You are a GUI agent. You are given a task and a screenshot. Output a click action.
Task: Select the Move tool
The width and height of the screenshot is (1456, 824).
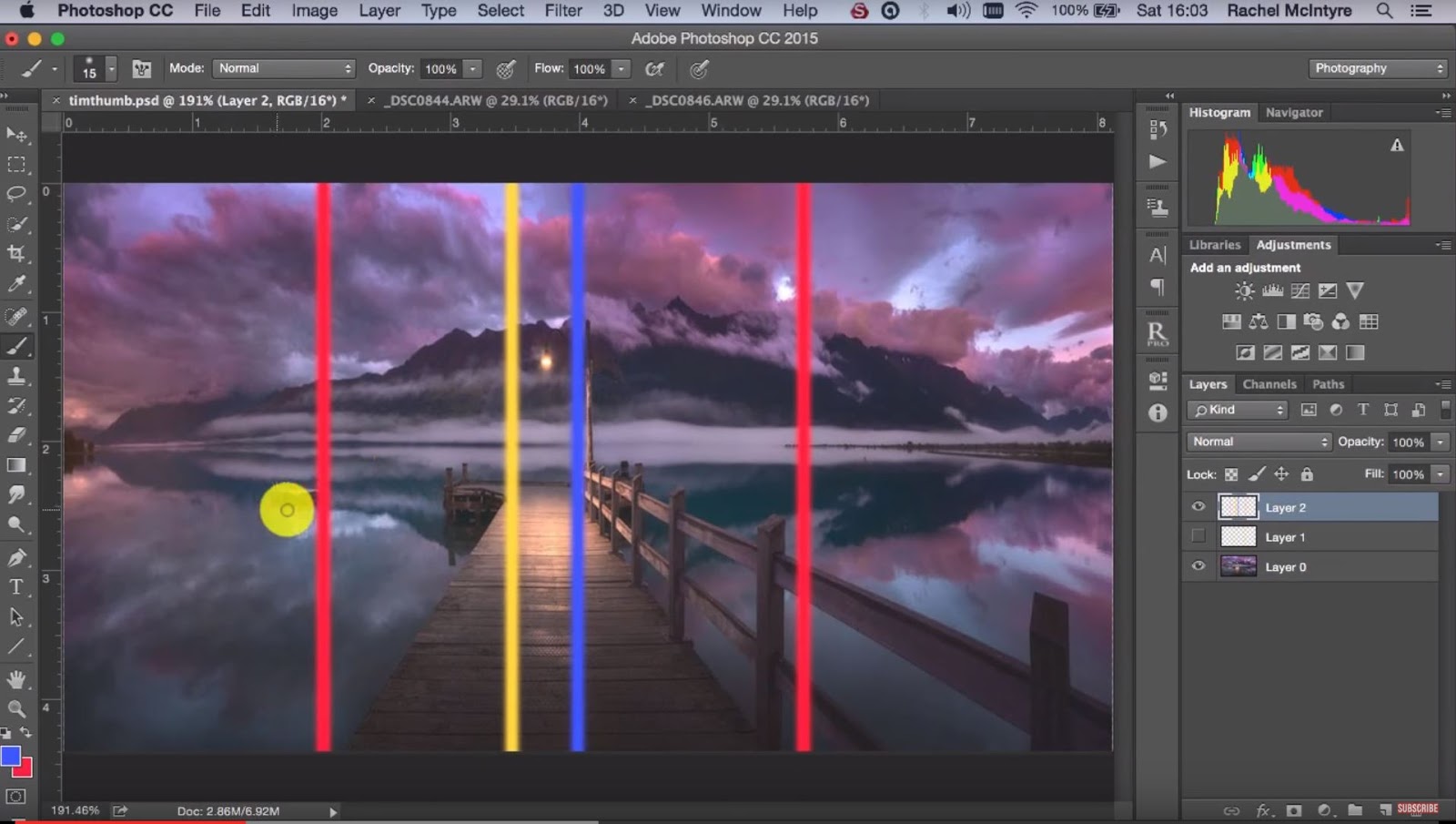tap(16, 134)
